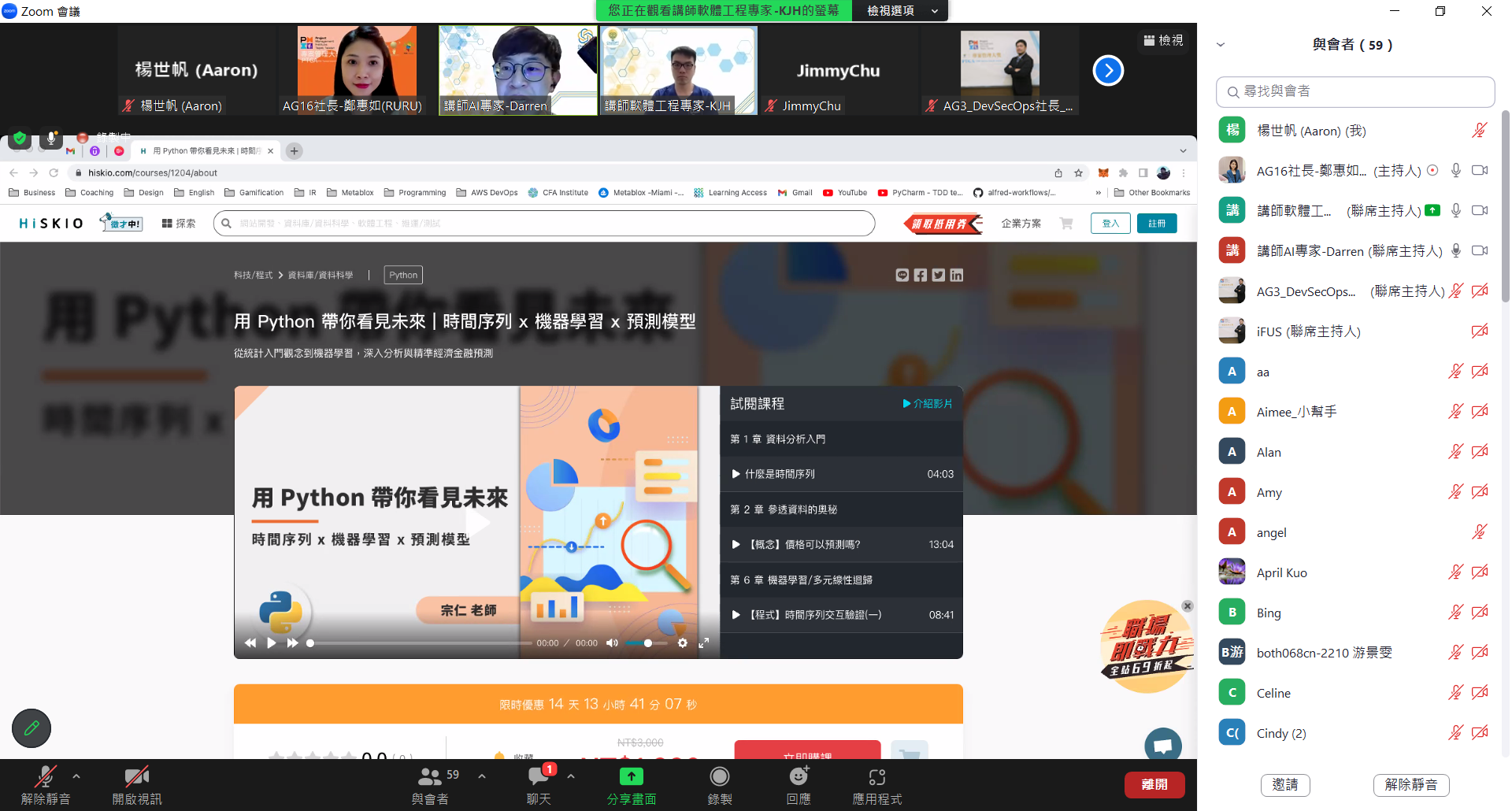Click the green pencil annotation icon
This screenshot has width=1512, height=811.
click(31, 728)
